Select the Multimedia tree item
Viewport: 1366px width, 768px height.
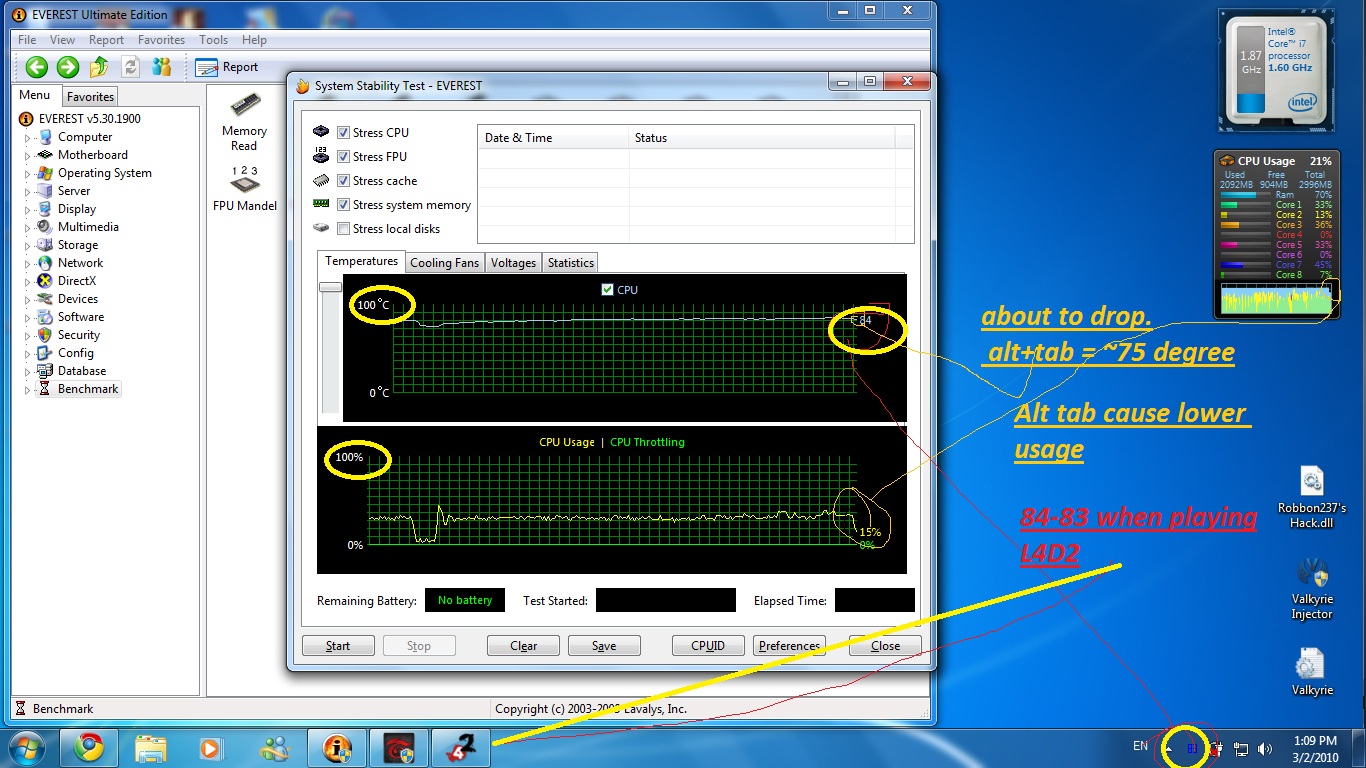coord(88,227)
